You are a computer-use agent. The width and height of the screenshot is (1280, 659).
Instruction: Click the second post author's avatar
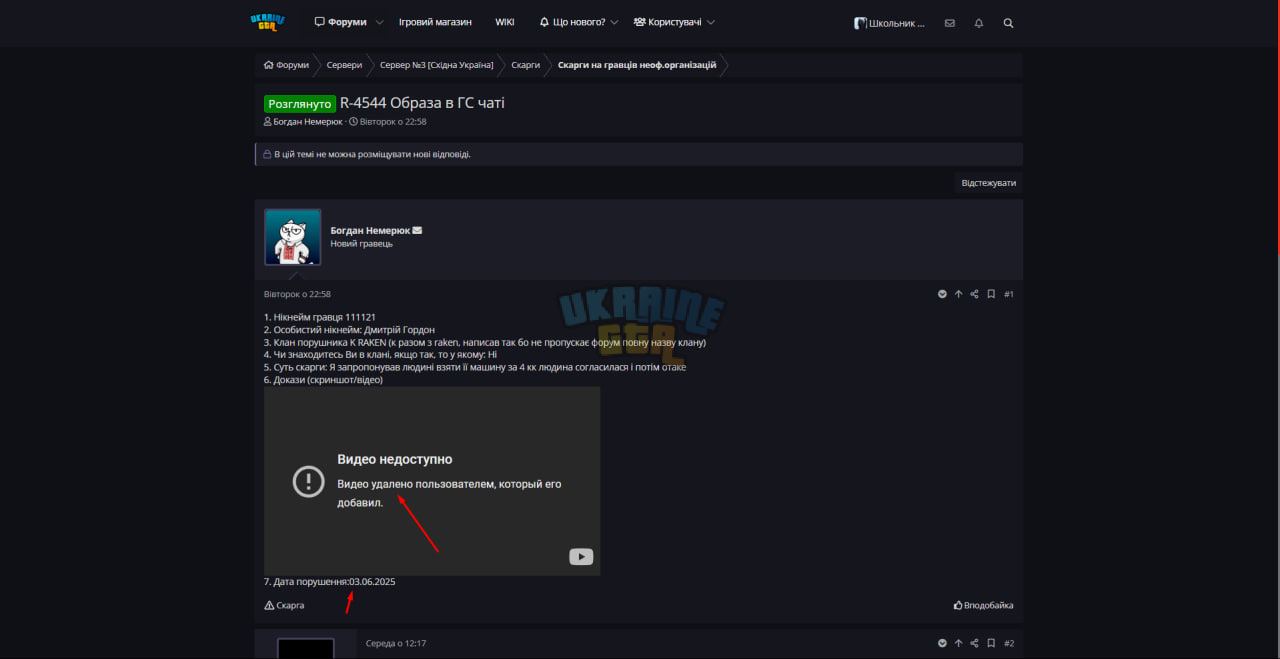(305, 648)
